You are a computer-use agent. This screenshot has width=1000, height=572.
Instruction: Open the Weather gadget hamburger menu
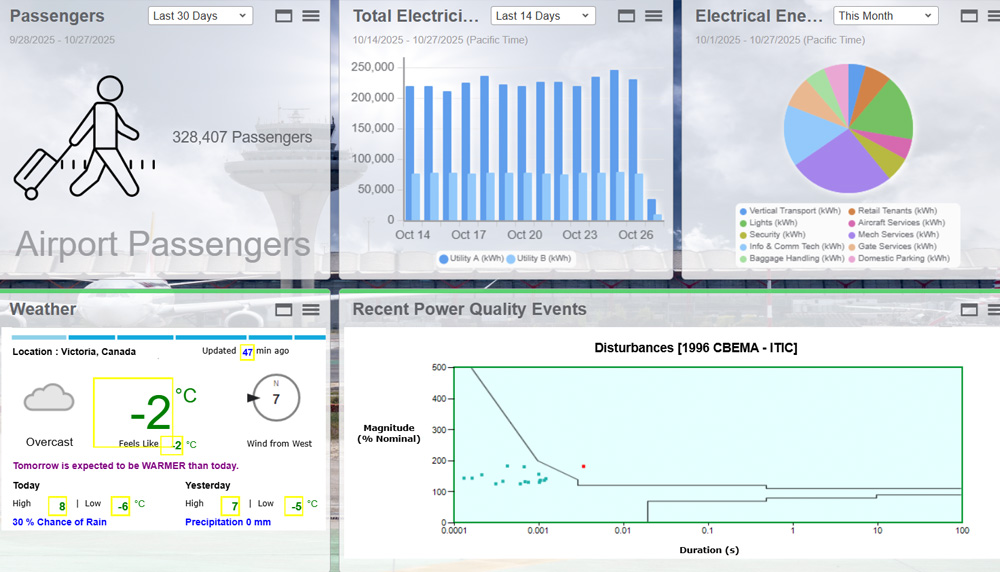[311, 310]
